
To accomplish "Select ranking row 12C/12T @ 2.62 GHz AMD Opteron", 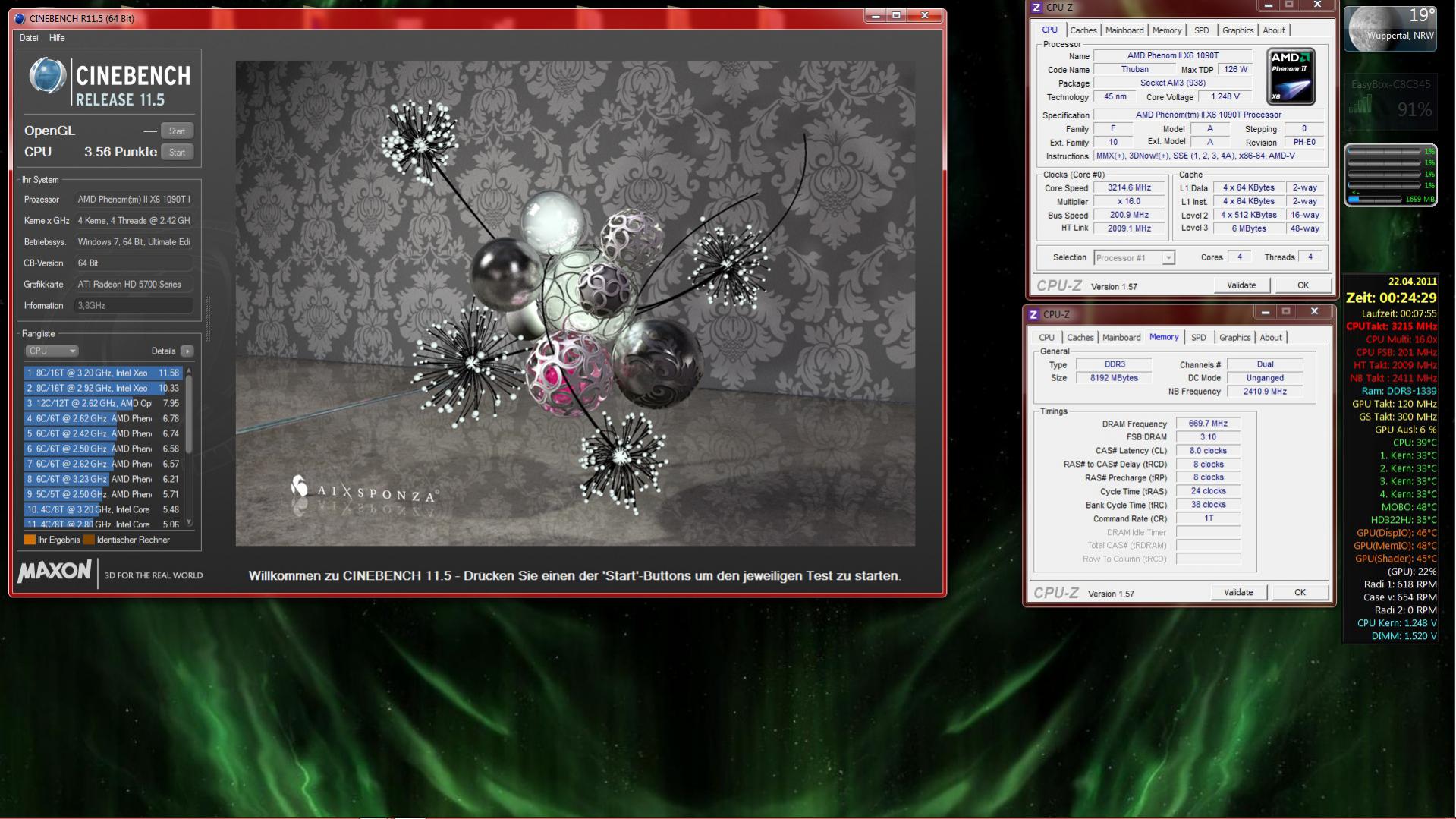I will coord(103,403).
